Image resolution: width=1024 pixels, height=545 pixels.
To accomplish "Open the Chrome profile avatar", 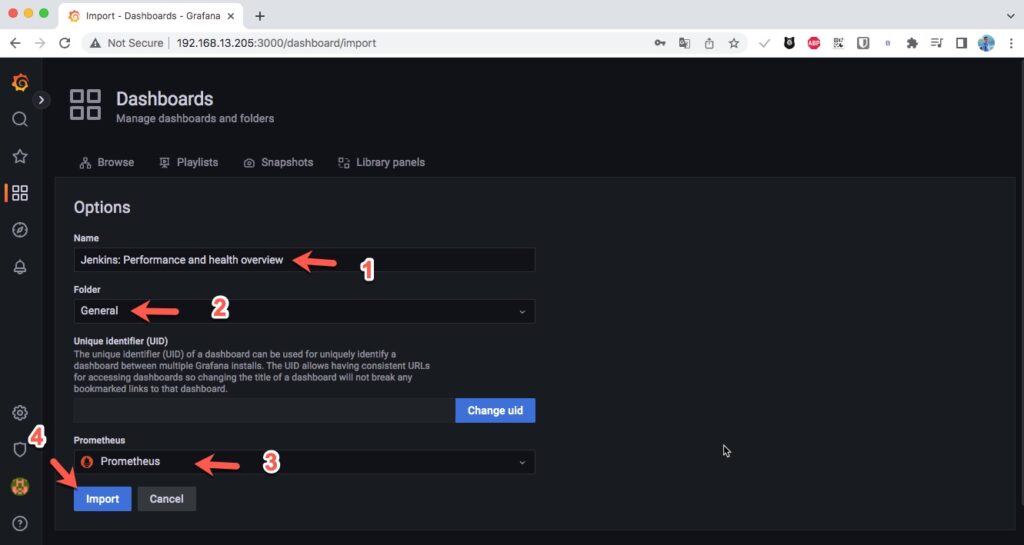I will [986, 43].
